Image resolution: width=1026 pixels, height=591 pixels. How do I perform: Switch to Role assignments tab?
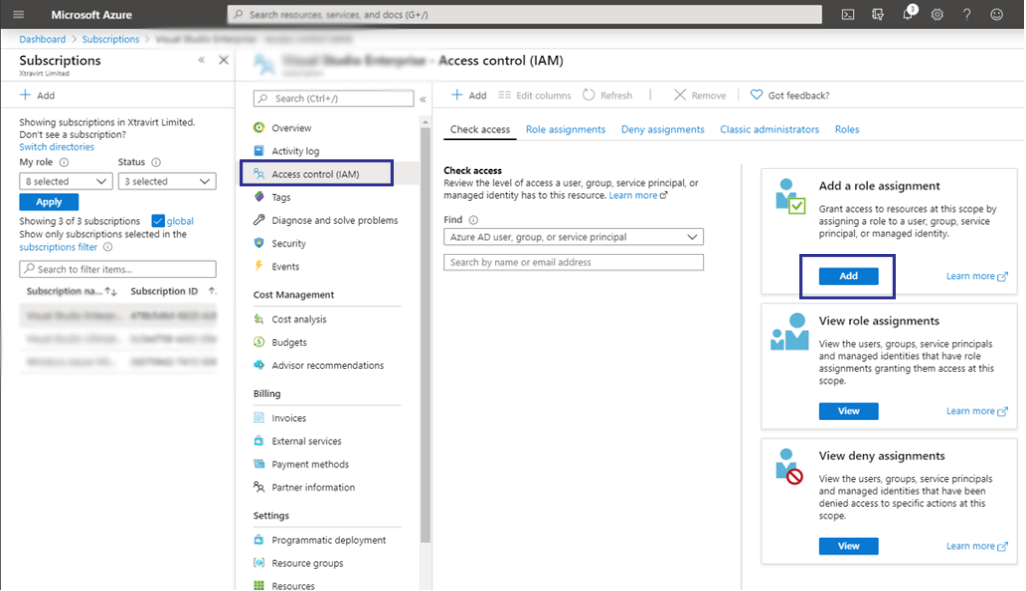(565, 130)
